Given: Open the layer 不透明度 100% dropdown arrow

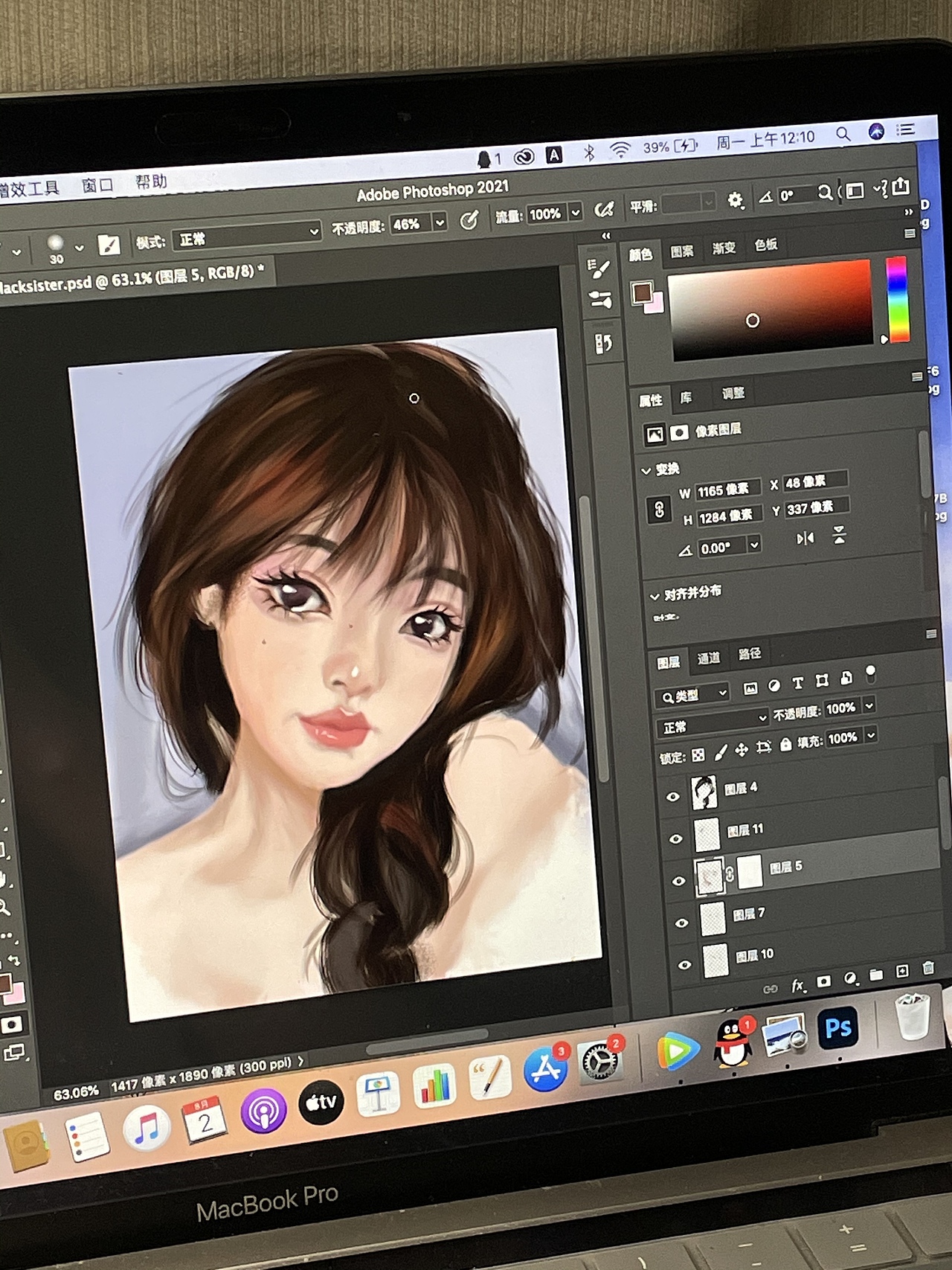Looking at the screenshot, I should click(x=869, y=705).
